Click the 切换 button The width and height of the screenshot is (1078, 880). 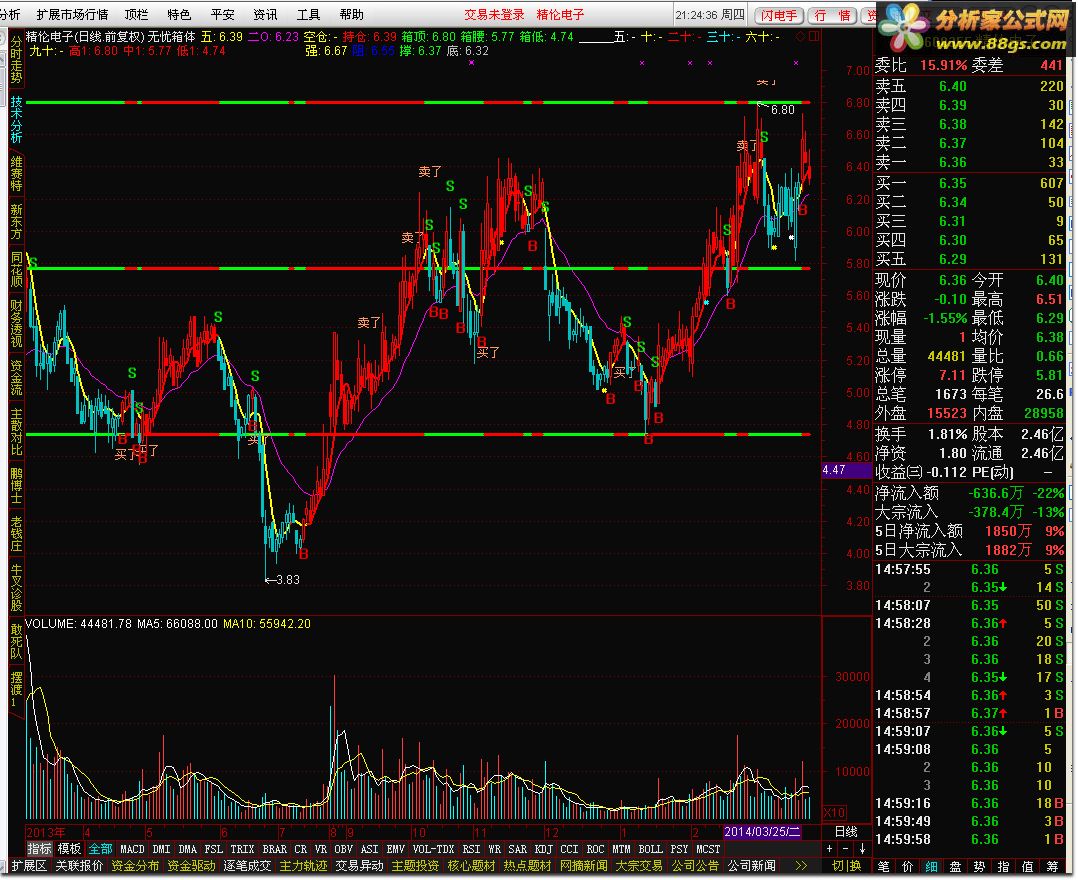[846, 866]
